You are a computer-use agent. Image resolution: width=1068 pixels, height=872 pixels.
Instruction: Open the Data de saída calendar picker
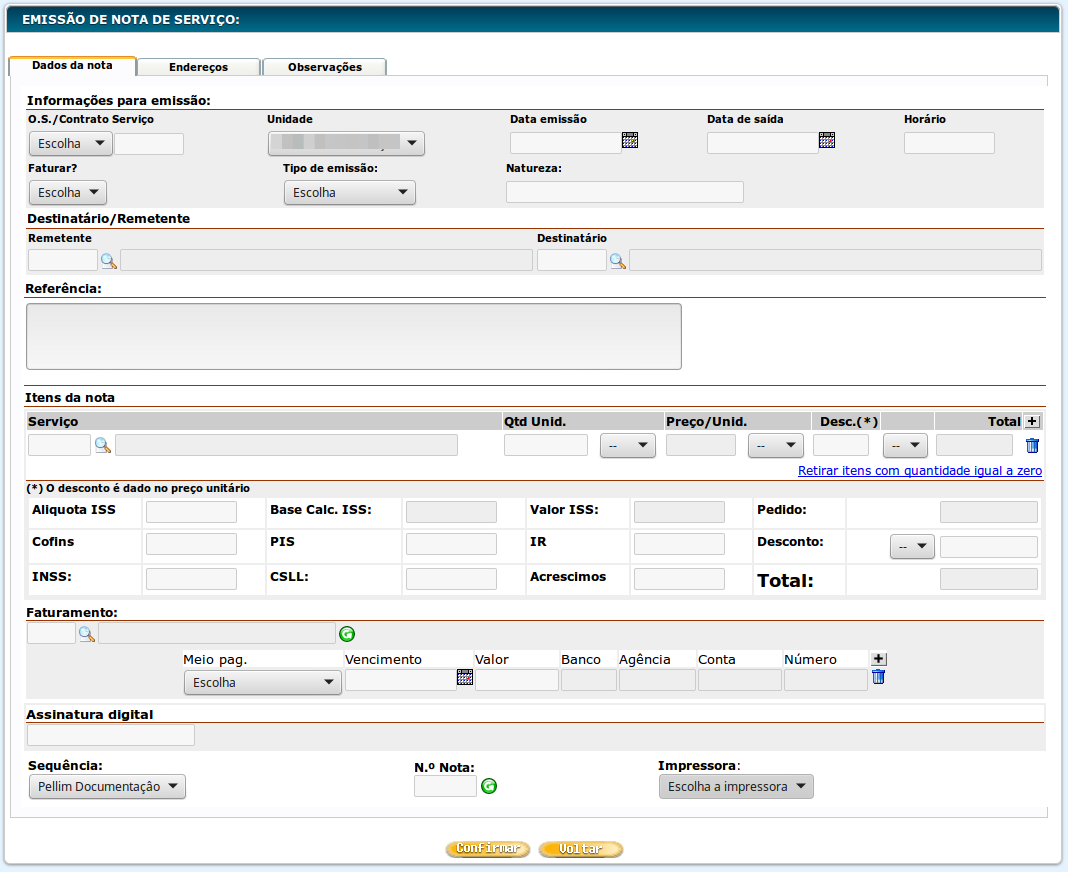pos(827,141)
